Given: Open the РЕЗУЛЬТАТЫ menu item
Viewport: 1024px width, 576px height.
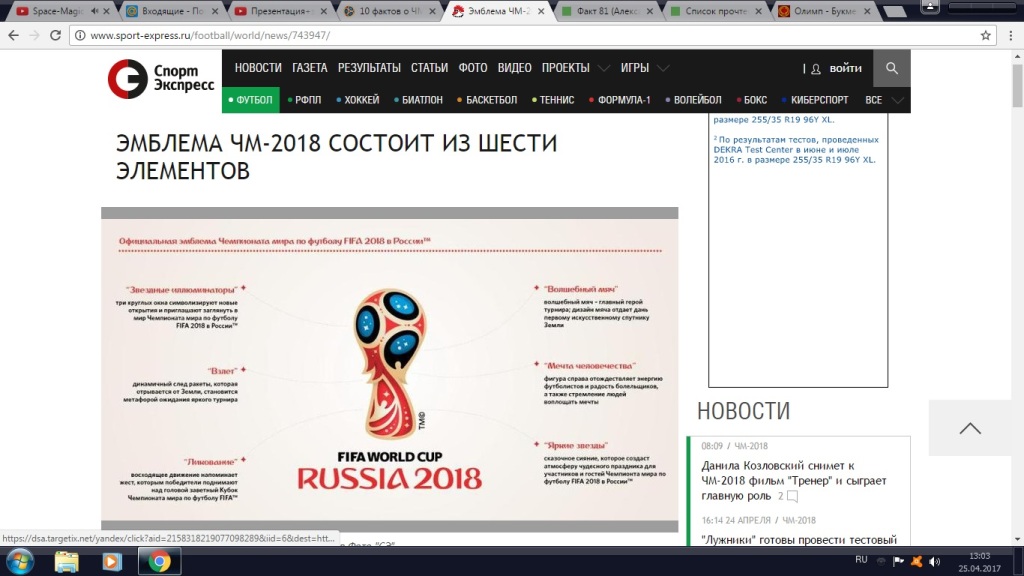Looking at the screenshot, I should click(x=369, y=68).
